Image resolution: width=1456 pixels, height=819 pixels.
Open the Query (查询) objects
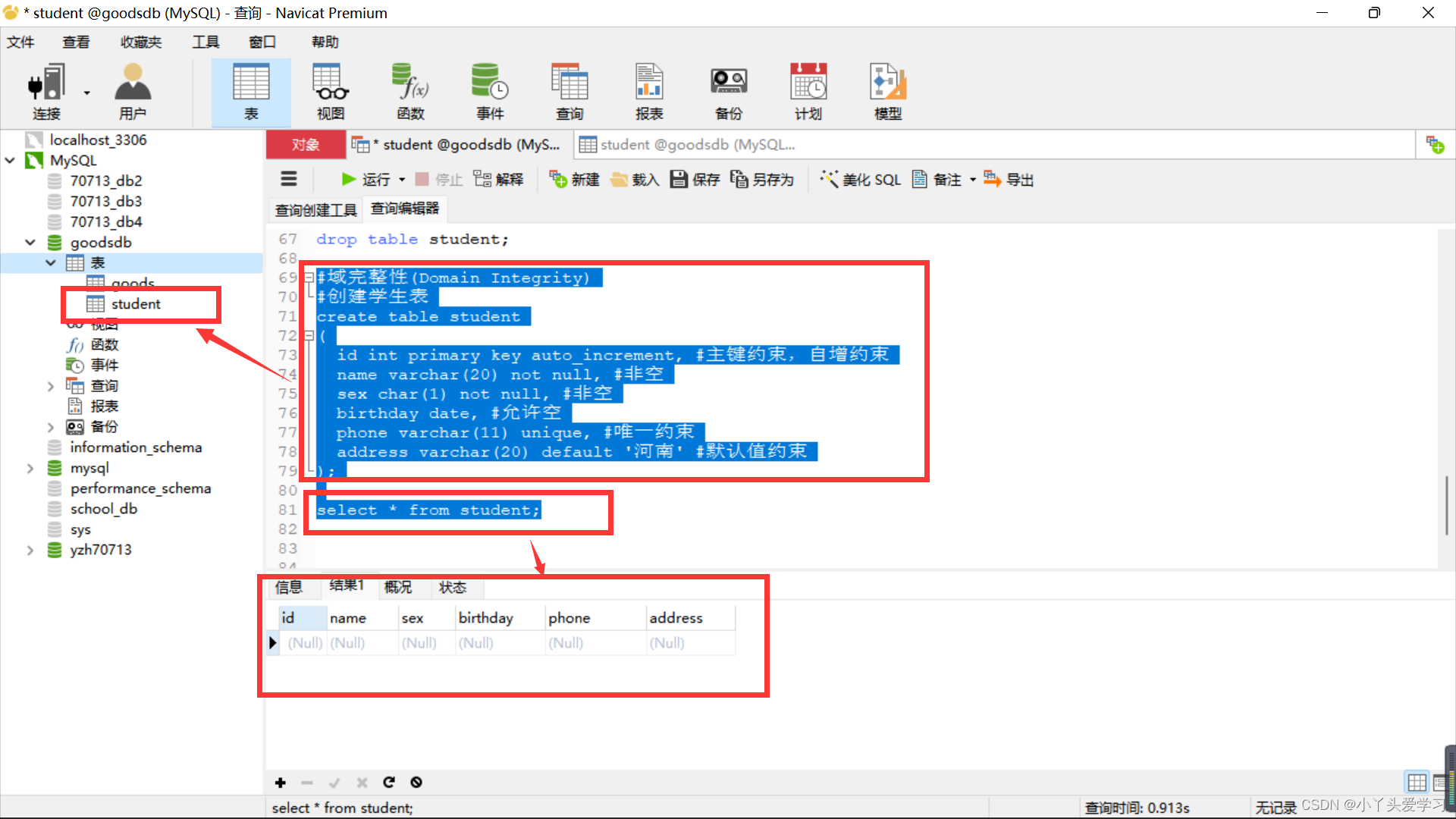click(x=570, y=93)
